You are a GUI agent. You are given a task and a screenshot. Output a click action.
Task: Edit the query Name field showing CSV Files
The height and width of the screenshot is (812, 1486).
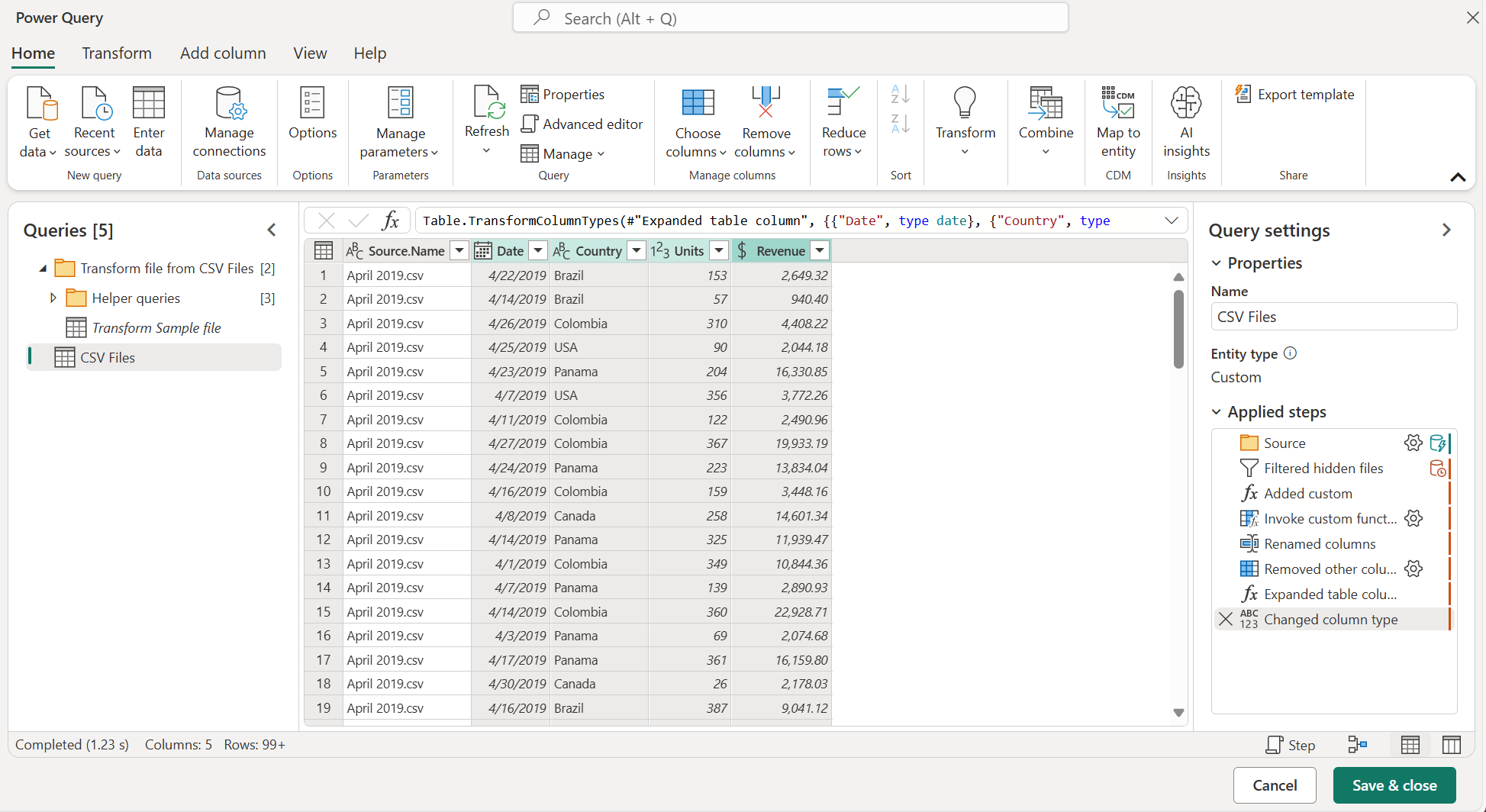point(1333,316)
